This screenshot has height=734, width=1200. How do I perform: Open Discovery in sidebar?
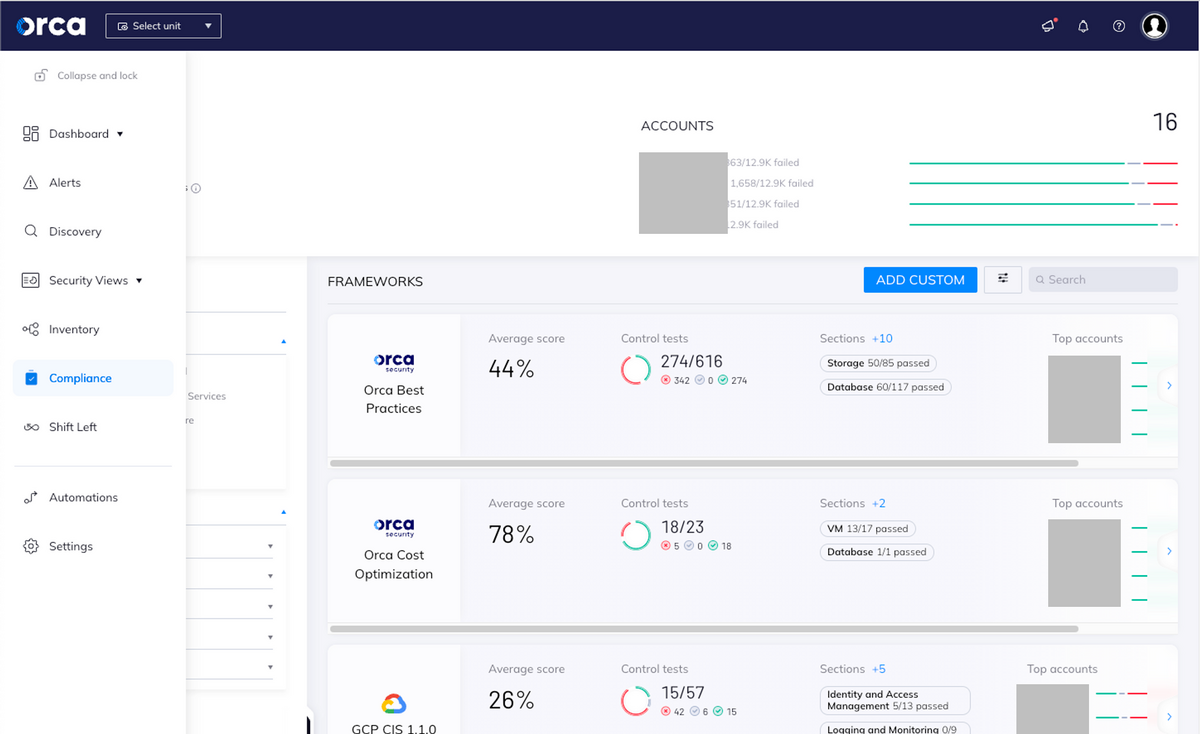[x=75, y=232]
